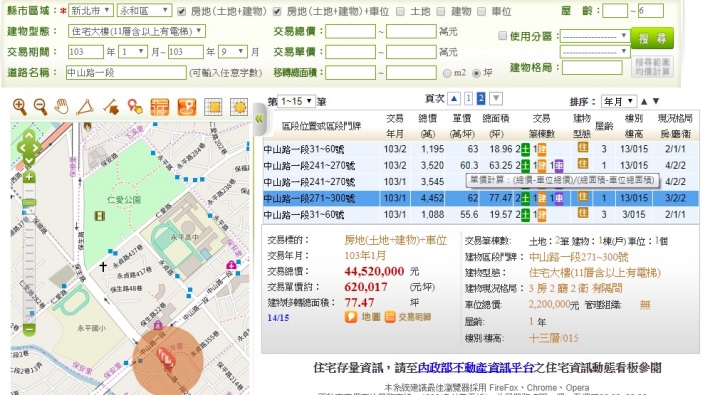Select the zoom out magnifier tool
The height and width of the screenshot is (395, 720).
pyautogui.click(x=40, y=107)
